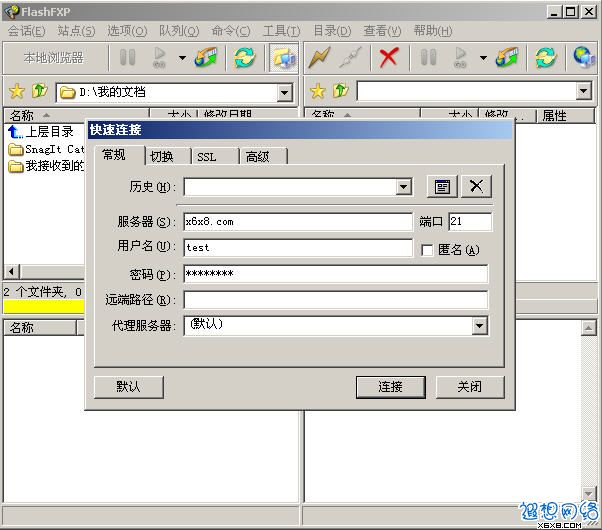Click the local pane transfer queue play icon

(159, 58)
